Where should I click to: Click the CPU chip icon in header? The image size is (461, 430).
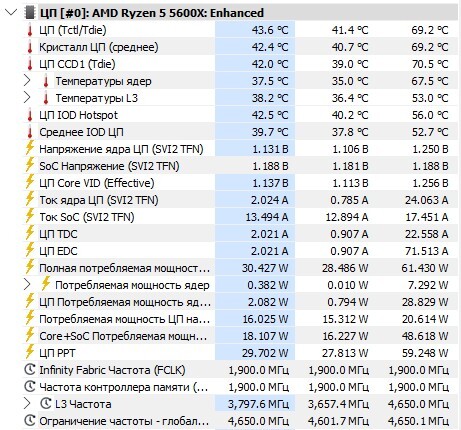tap(30, 13)
